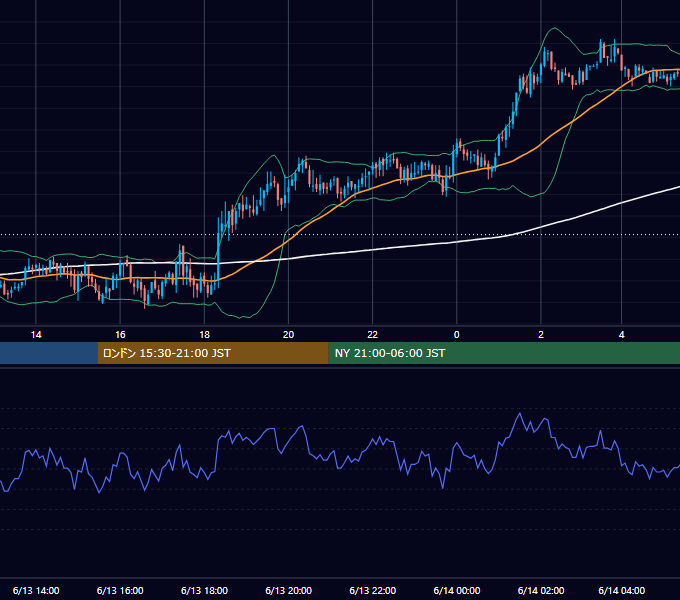This screenshot has width=680, height=600.
Task: Click the 2 hour label on price chart axis
Action: (x=541, y=335)
